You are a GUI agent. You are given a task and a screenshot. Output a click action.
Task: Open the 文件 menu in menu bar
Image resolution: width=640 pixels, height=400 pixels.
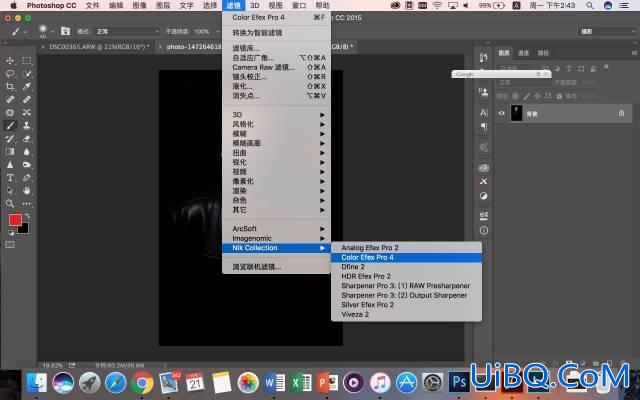coord(93,5)
